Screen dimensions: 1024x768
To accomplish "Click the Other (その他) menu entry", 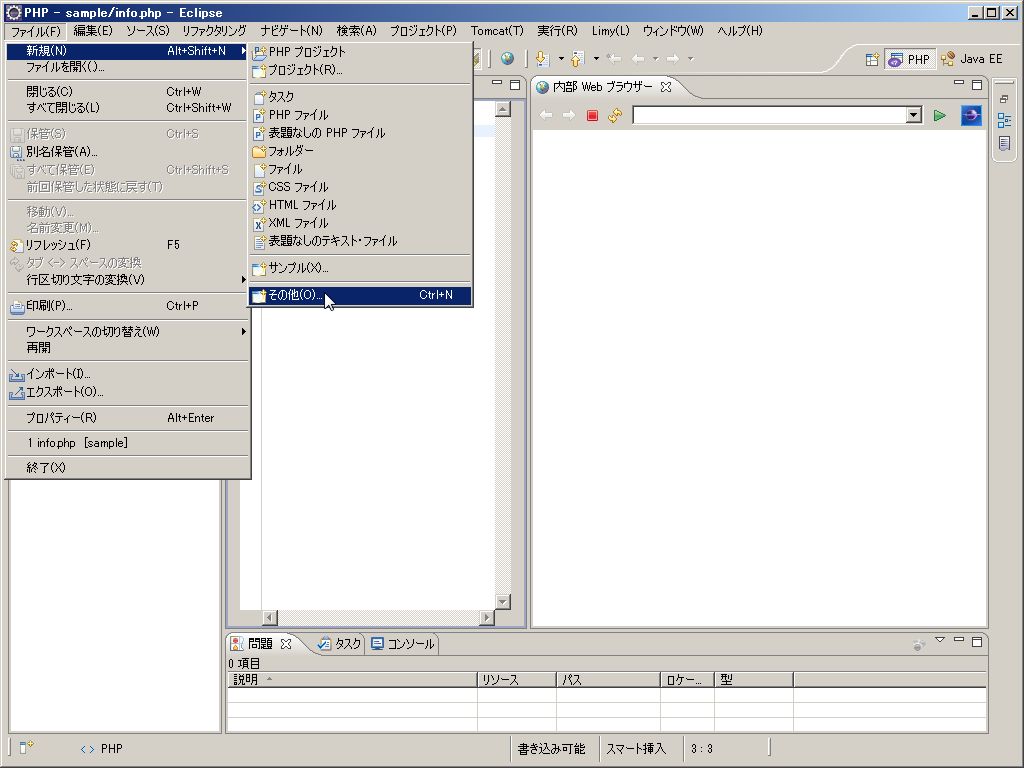I will pos(360,295).
